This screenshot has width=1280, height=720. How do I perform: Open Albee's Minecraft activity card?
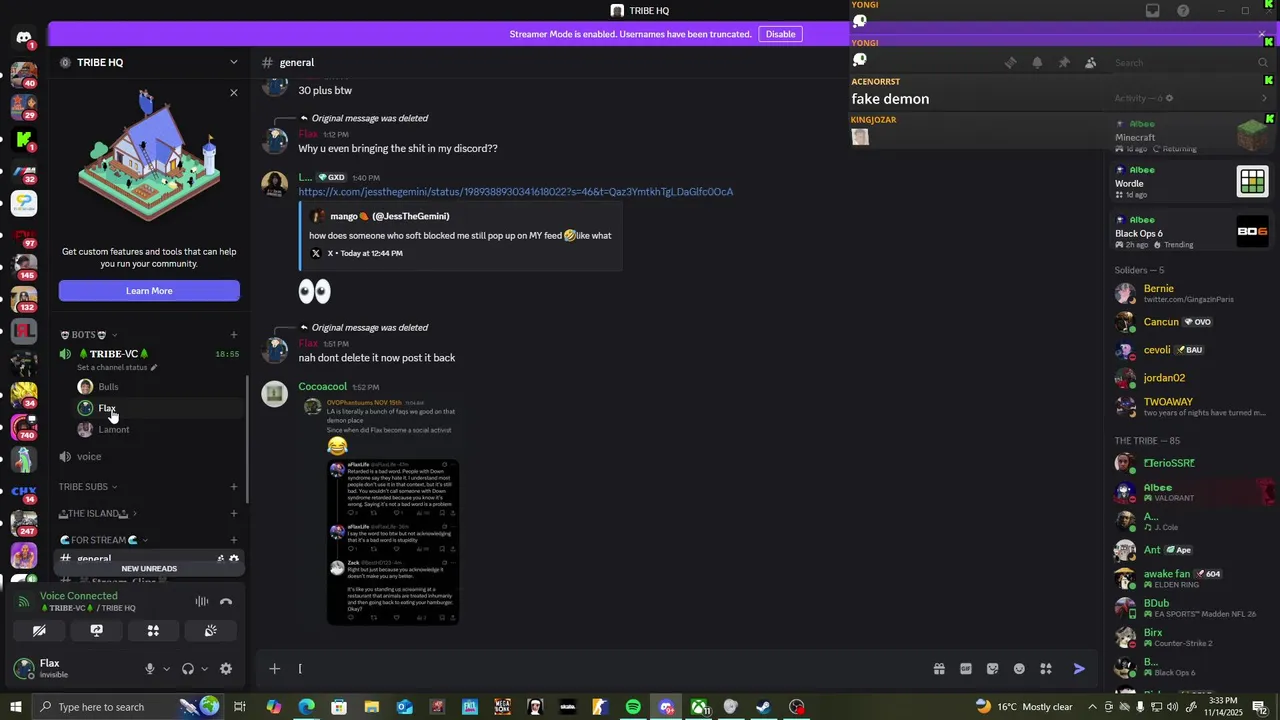coord(1191,135)
